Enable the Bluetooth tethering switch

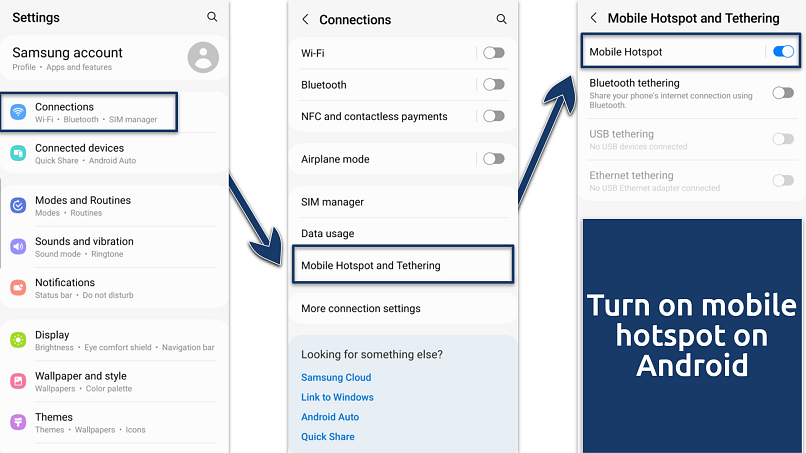click(783, 93)
